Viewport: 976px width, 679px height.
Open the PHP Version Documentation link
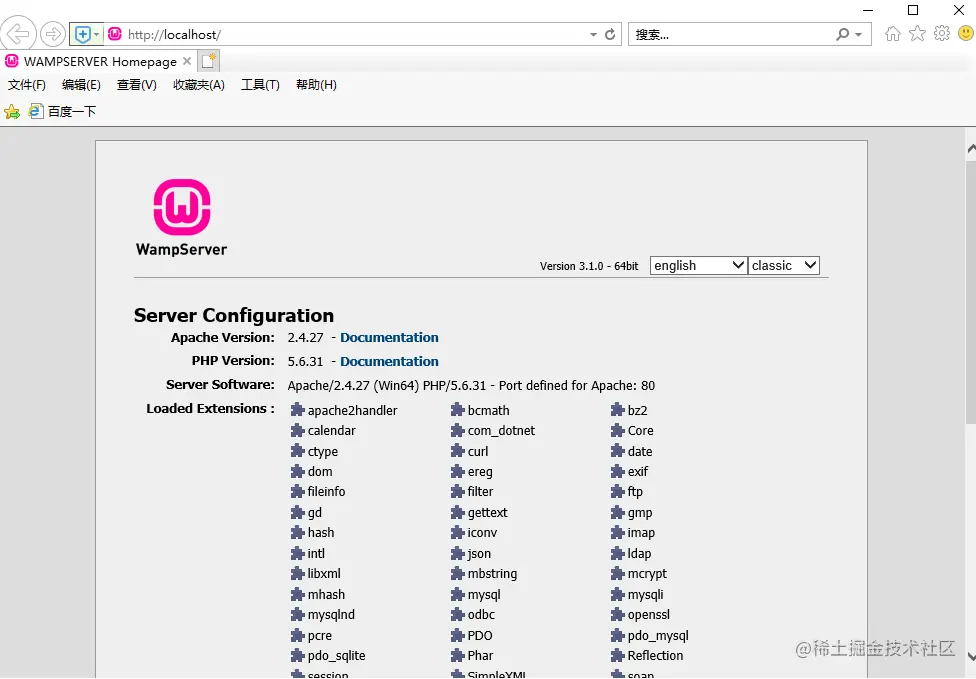click(389, 362)
